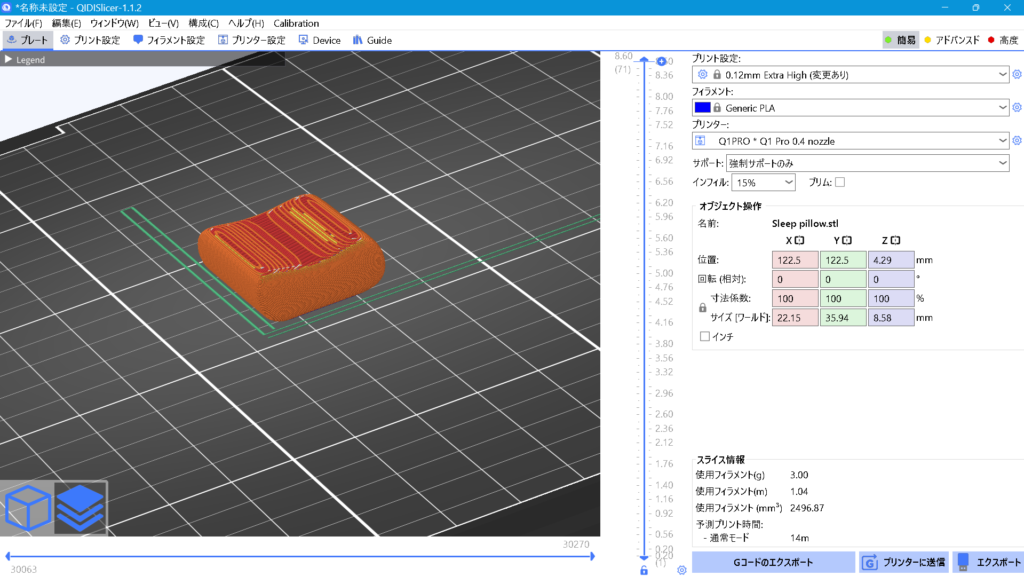This screenshot has height=576, width=1024.
Task: Click the blue filament color swatch
Action: pyautogui.click(x=702, y=108)
